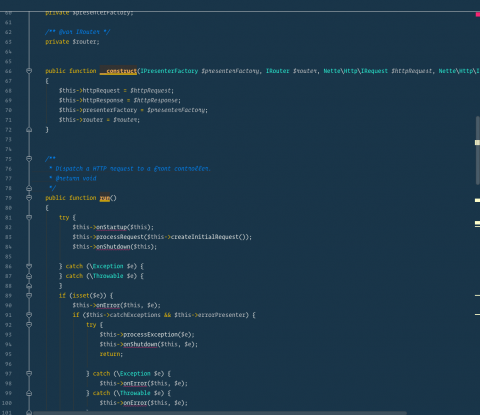Click the underlined onStartup call

pos(112,227)
